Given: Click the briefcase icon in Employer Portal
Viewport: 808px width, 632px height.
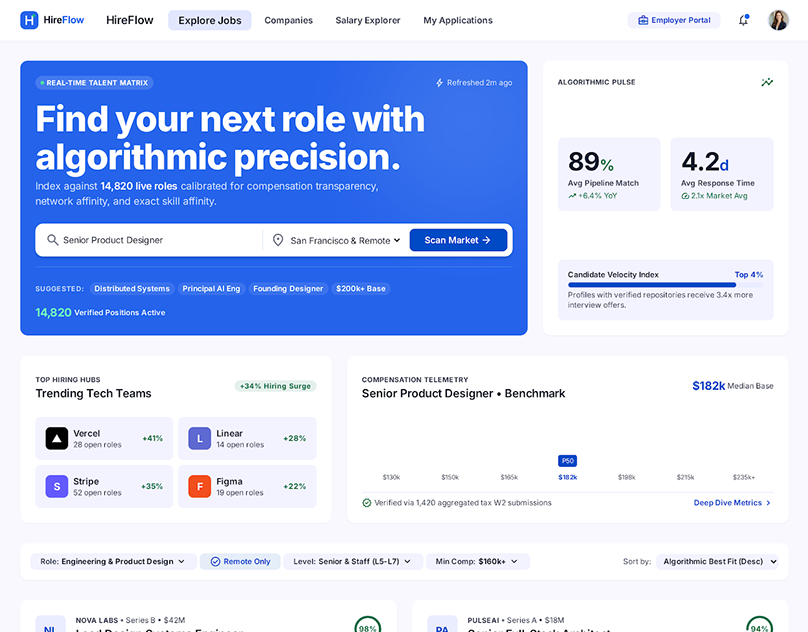Looking at the screenshot, I should [x=643, y=20].
